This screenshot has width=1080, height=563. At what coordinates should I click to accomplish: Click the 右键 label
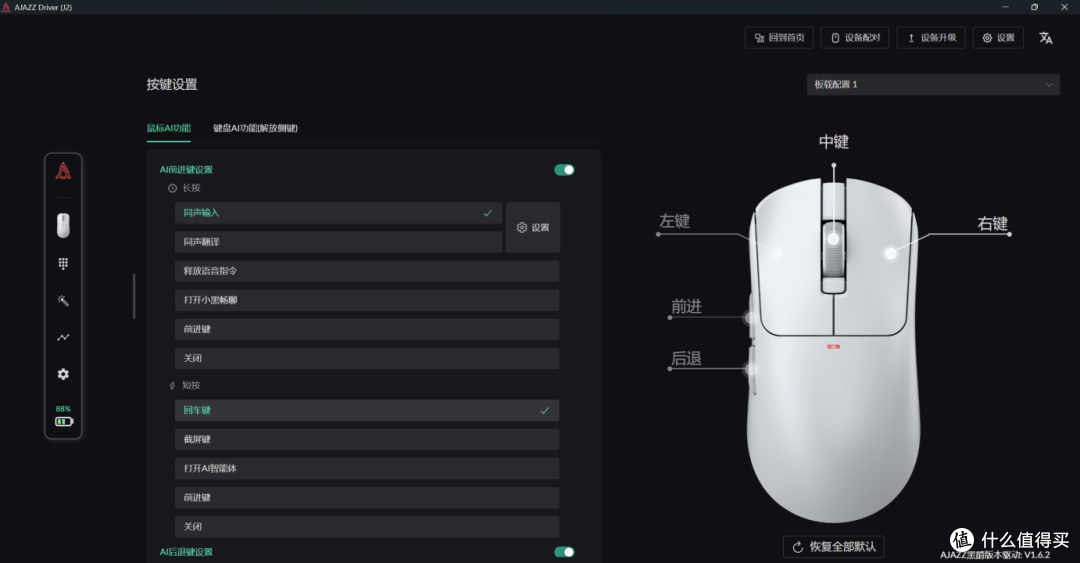(x=993, y=223)
